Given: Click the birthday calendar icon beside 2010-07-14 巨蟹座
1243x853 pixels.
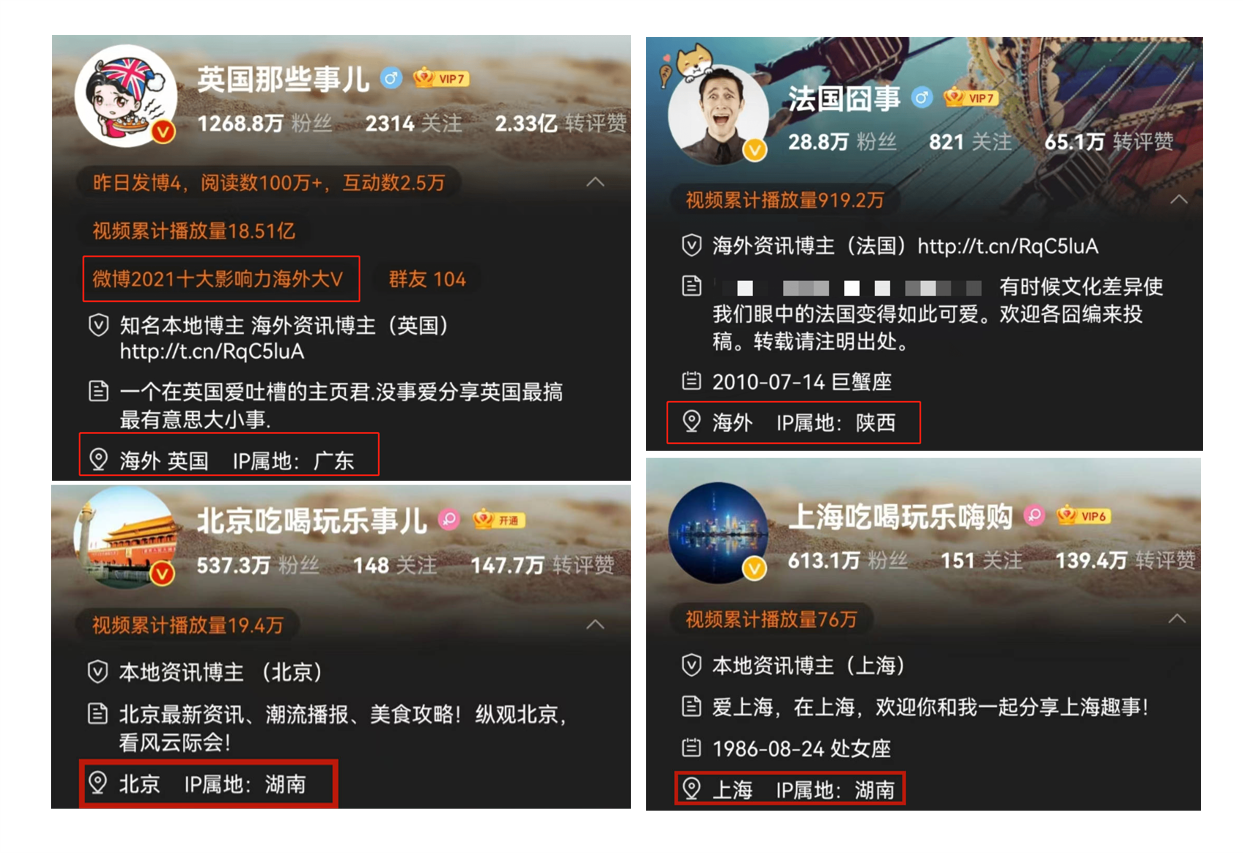Looking at the screenshot, I should click(x=691, y=381).
